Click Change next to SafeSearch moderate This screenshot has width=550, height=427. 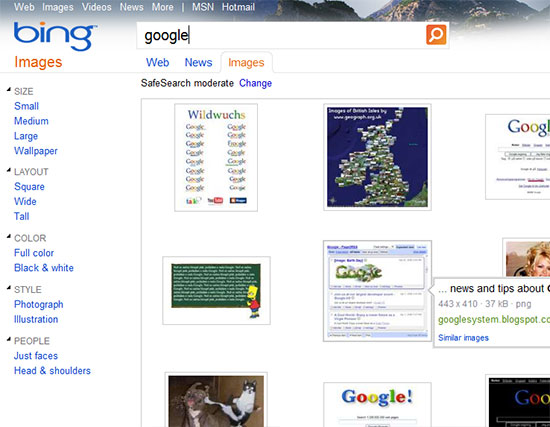click(255, 83)
